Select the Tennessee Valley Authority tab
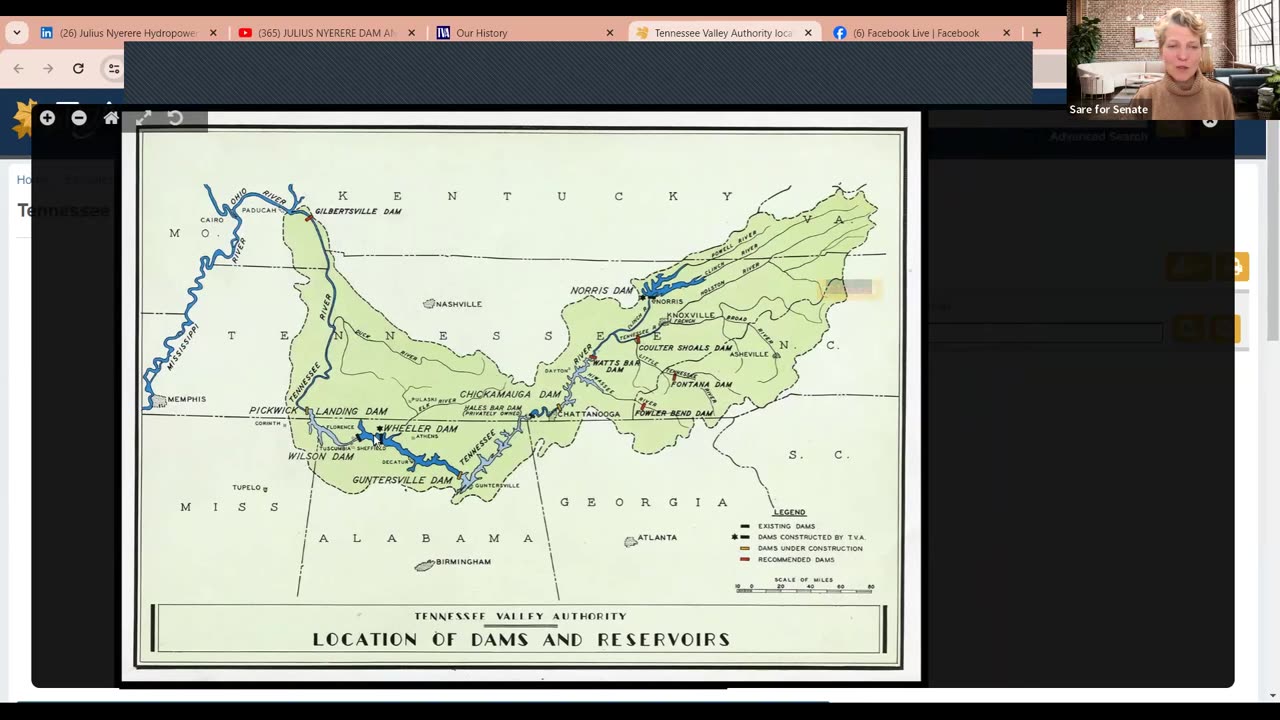The image size is (1280, 720). coord(724,33)
